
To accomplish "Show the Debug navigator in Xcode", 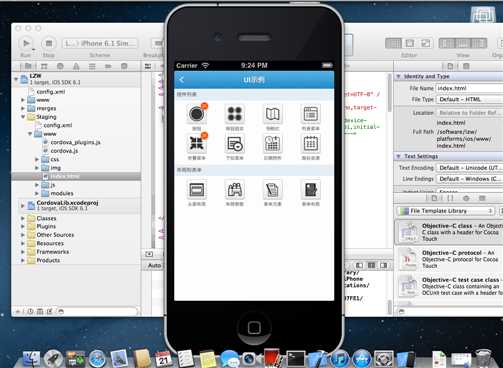I will pyautogui.click(x=92, y=66).
